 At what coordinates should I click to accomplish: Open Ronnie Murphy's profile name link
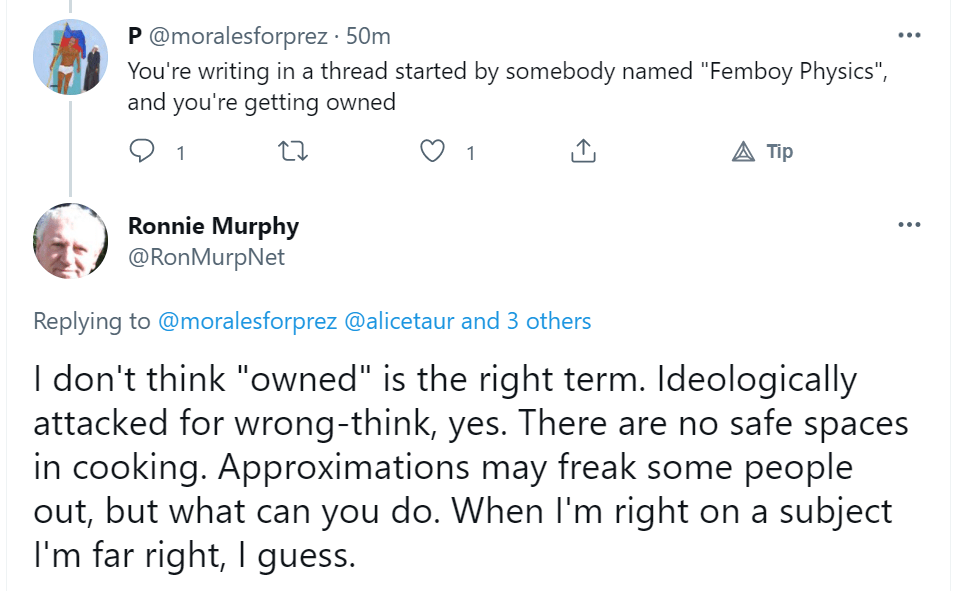click(213, 226)
